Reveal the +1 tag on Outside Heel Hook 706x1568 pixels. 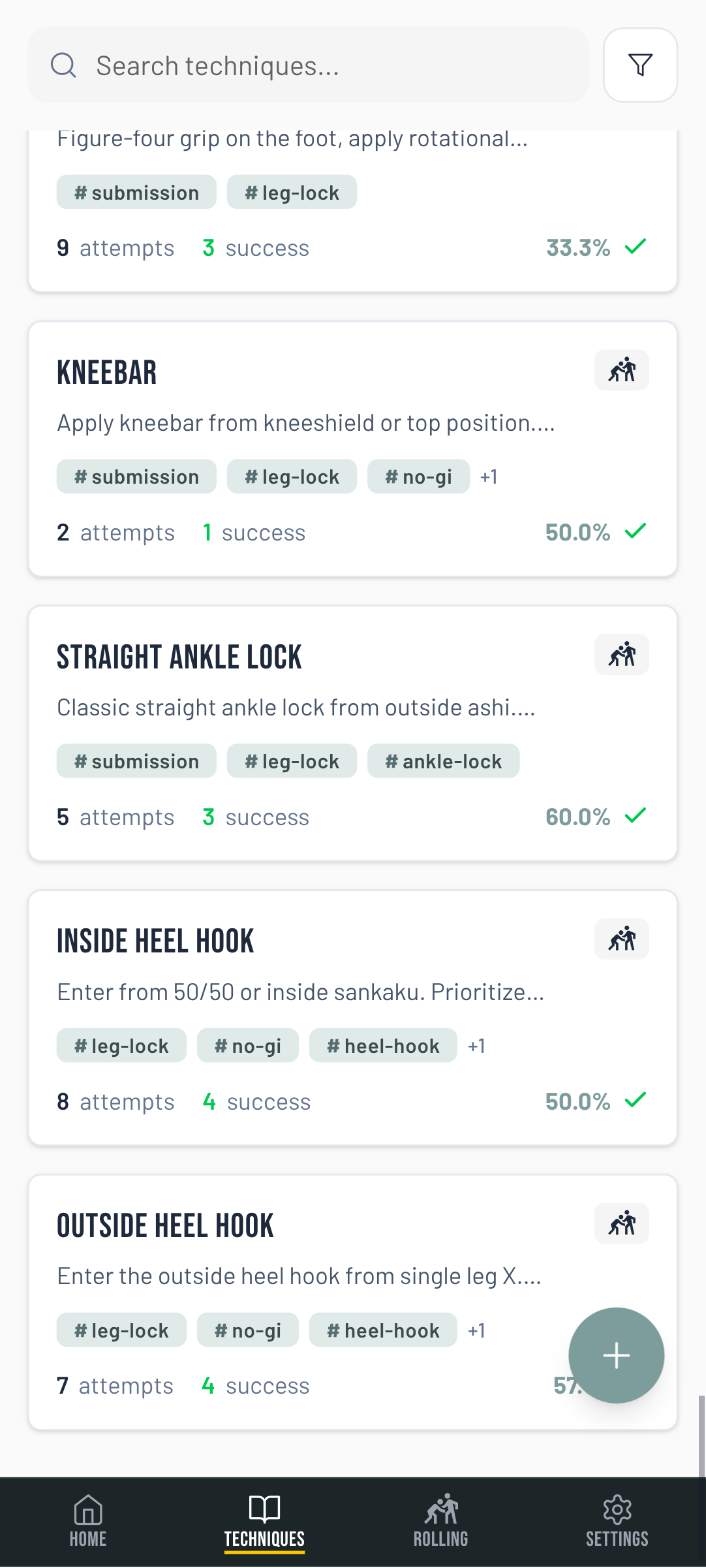click(x=476, y=1330)
